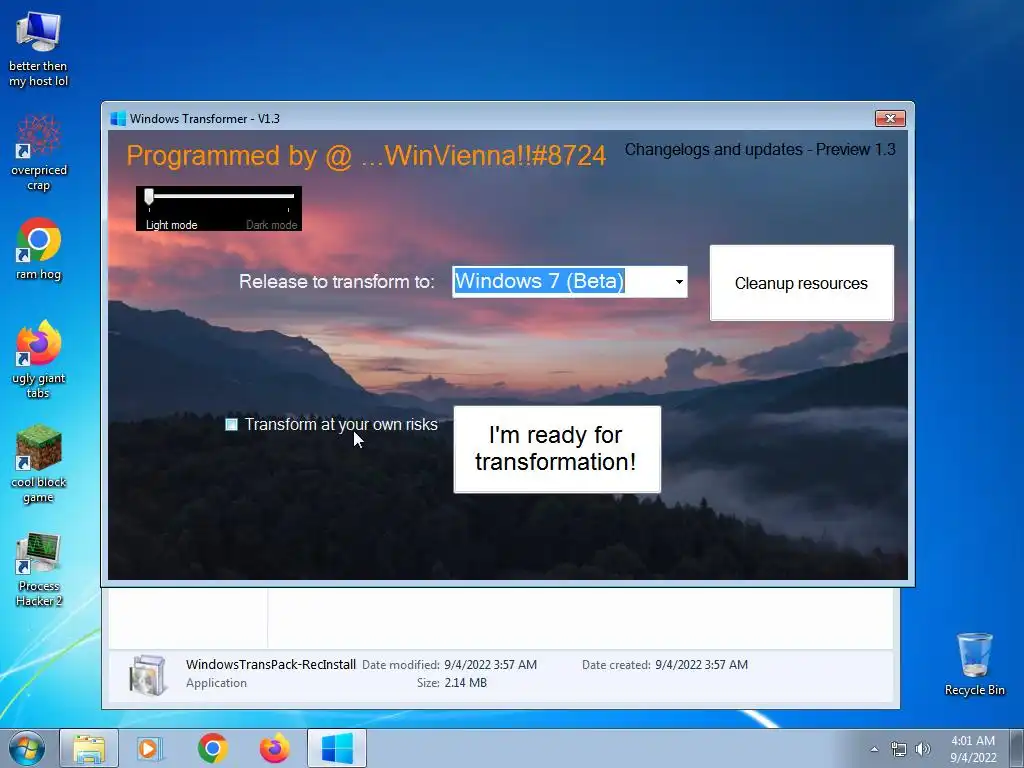Image resolution: width=1024 pixels, height=768 pixels.
Task: Tick the 'Transform at your own risks' checkbox
Action: click(231, 424)
